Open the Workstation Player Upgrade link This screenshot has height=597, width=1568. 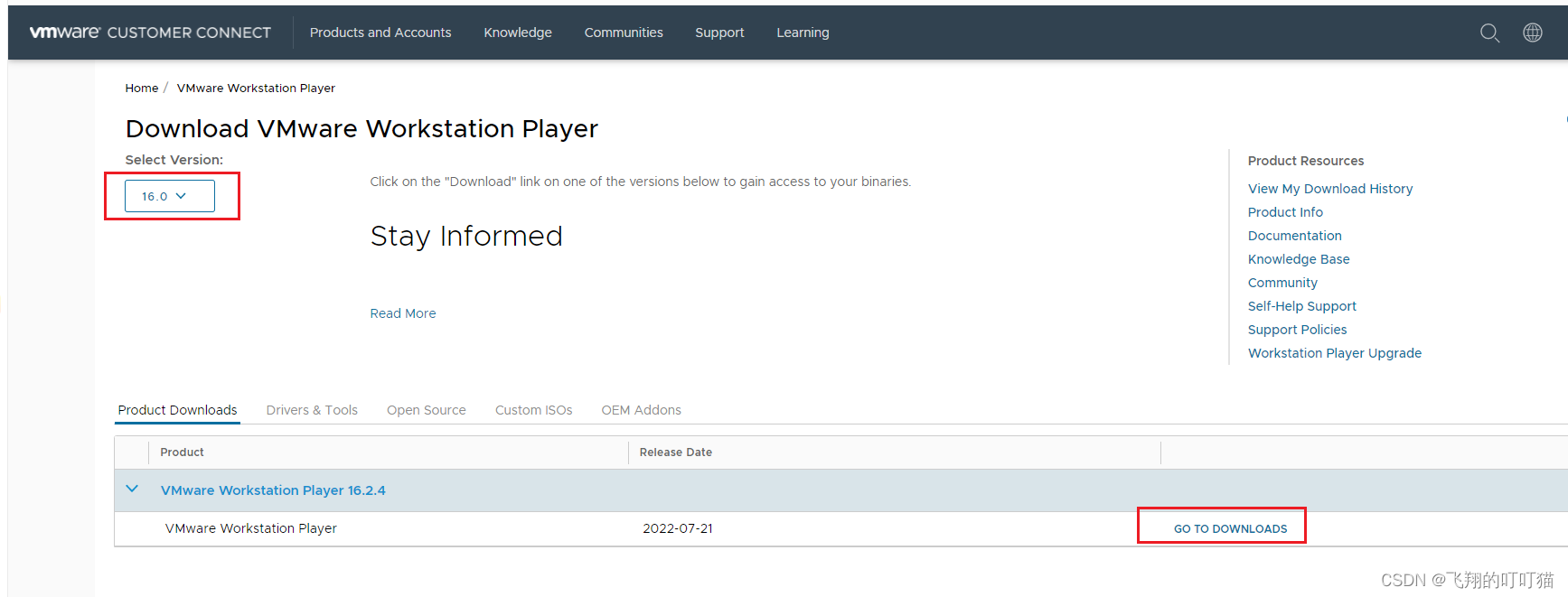tap(1335, 353)
